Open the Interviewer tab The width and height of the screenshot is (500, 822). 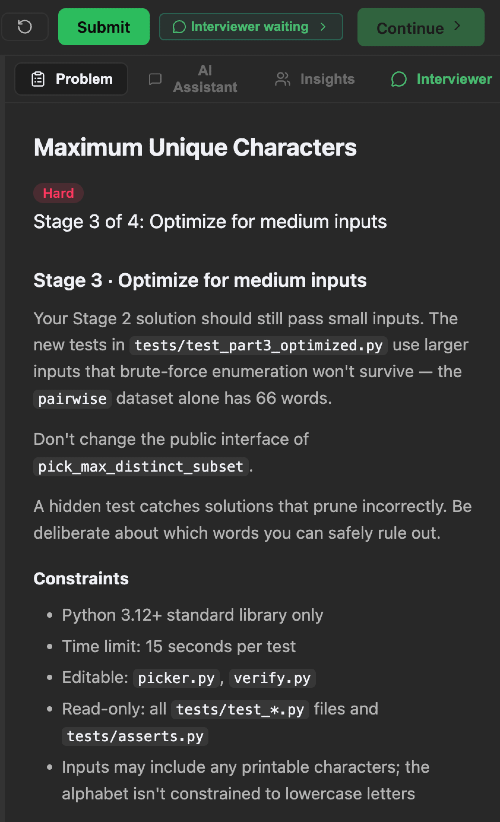[441, 79]
